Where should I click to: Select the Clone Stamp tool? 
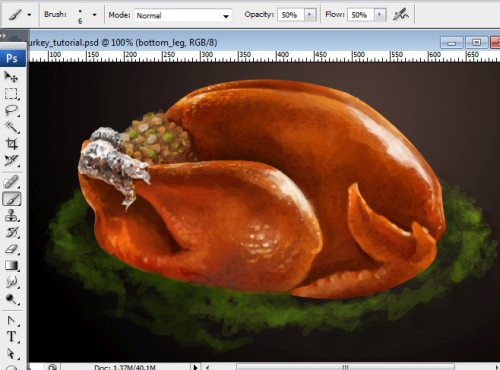click(11, 216)
